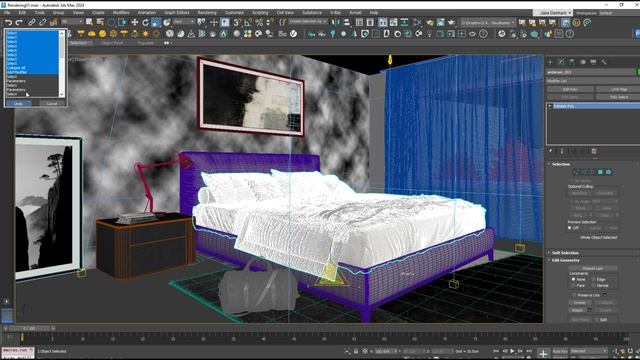
Task: Click Cancel button in undo list popup
Action: pyautogui.click(x=52, y=104)
